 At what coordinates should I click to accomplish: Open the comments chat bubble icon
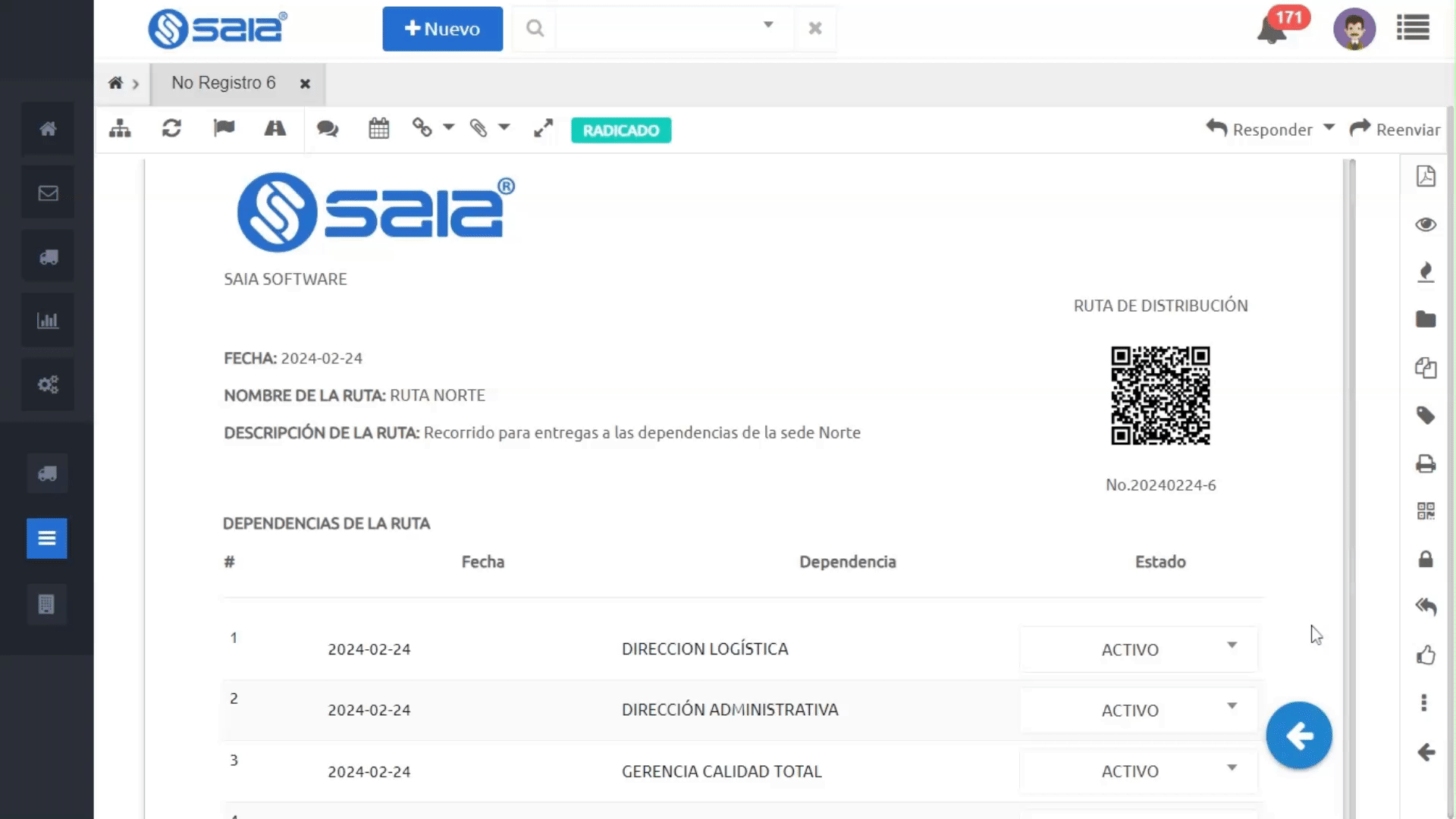pyautogui.click(x=328, y=129)
